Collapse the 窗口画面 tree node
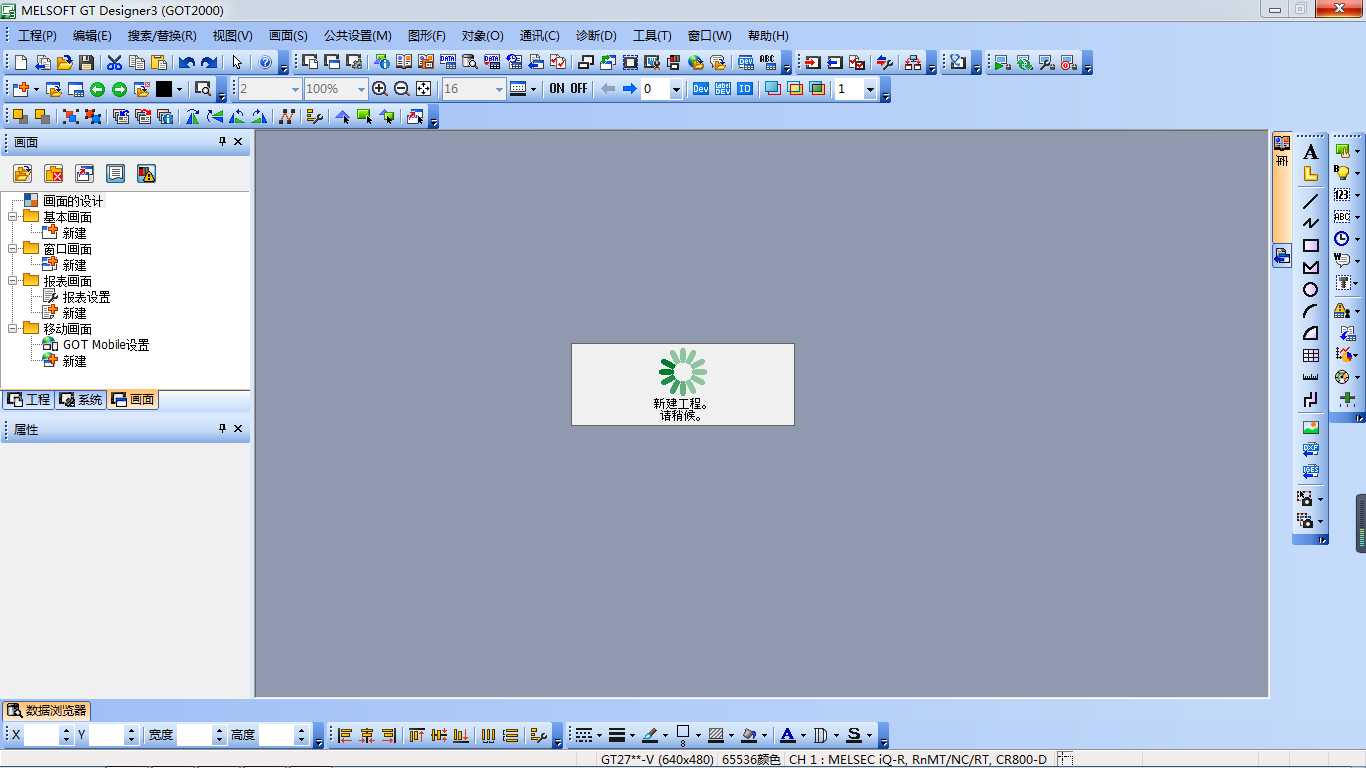 pos(13,249)
